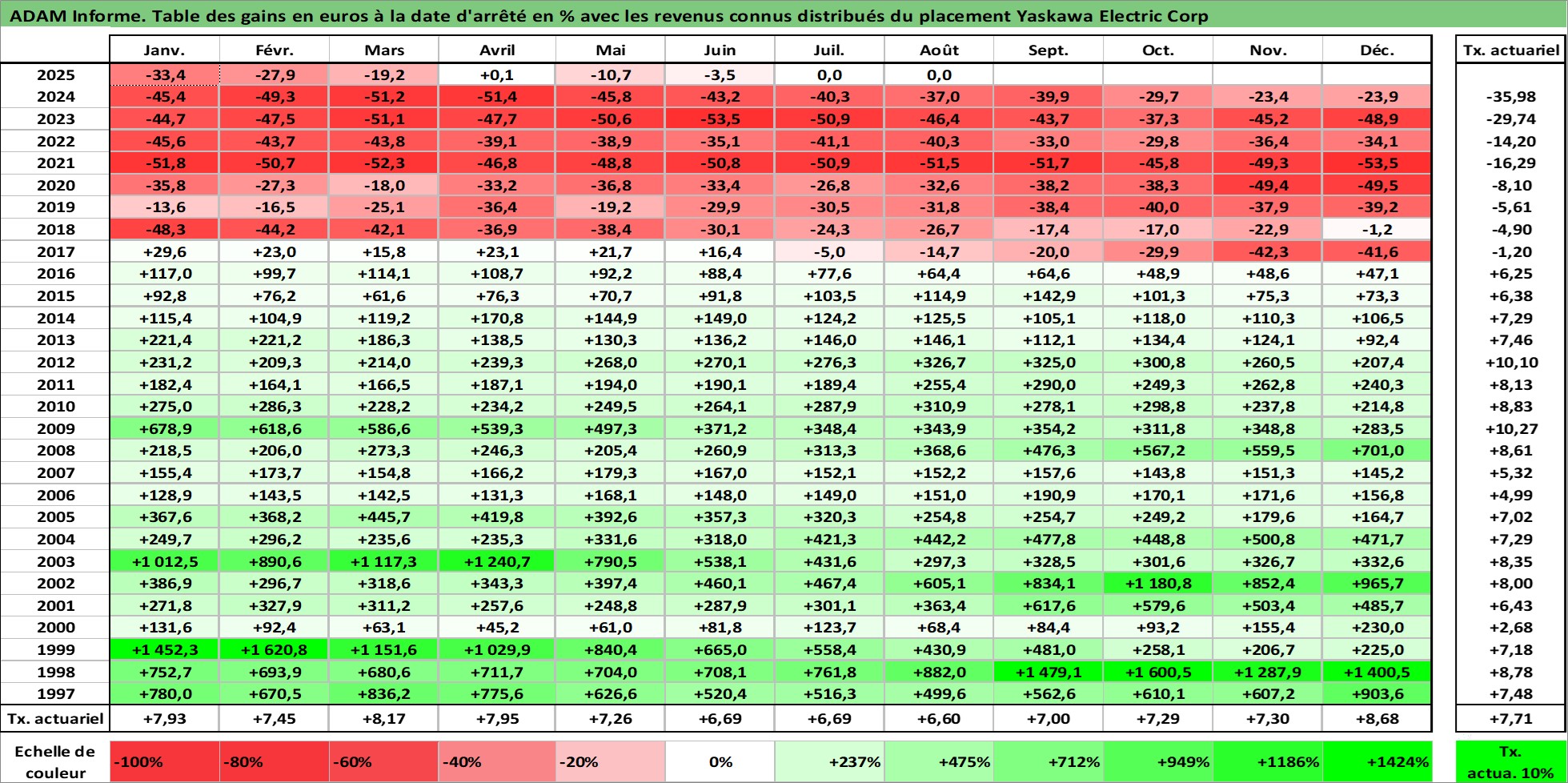This screenshot has height=783, width=1568.
Task: Click the Juin column header
Action: pyautogui.click(x=720, y=50)
